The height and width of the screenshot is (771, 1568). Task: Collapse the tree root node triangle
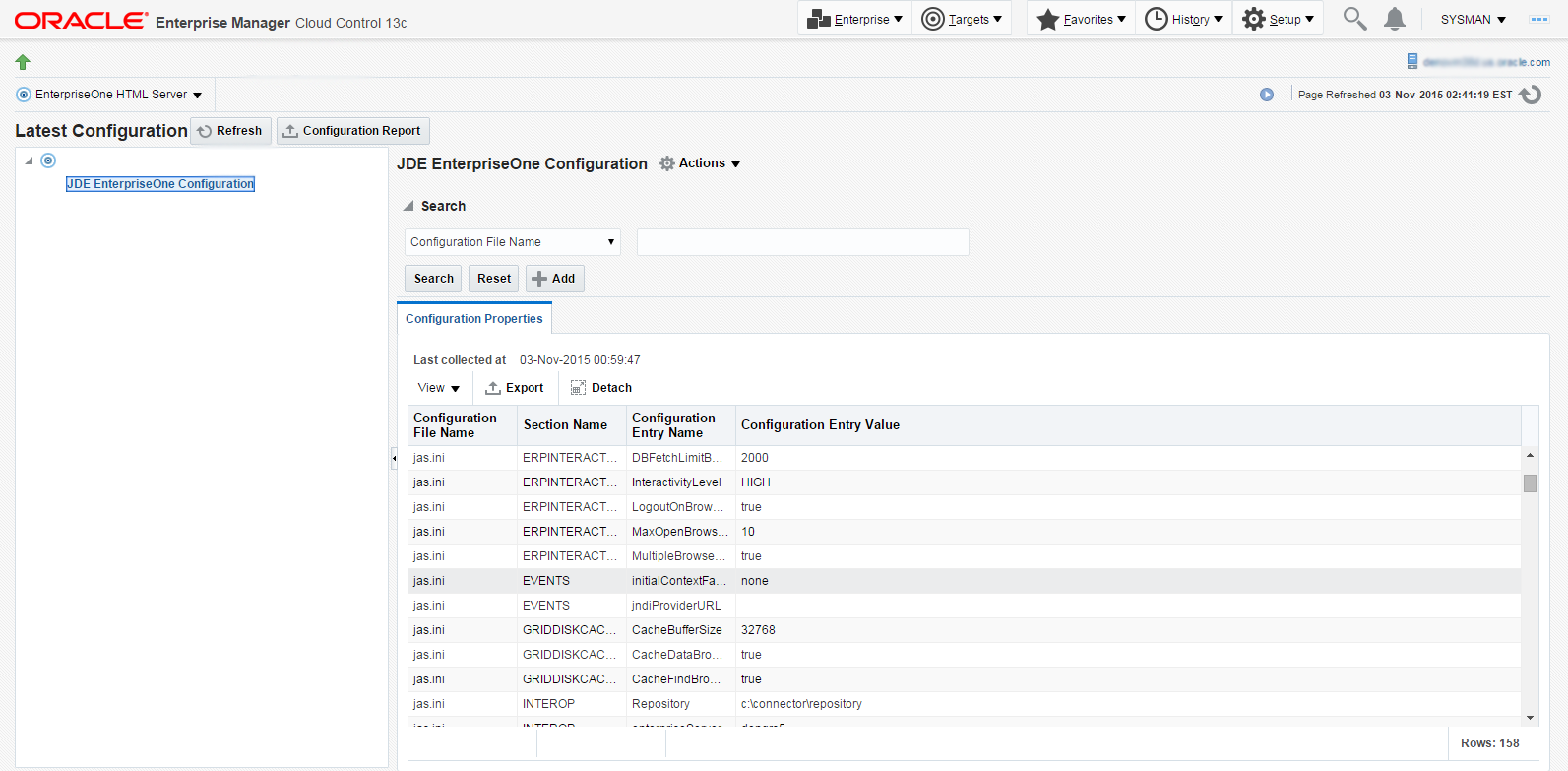click(x=29, y=161)
